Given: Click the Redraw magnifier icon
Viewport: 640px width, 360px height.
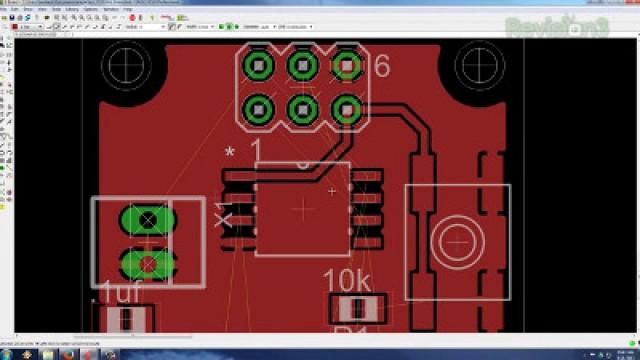Looking at the screenshot, I should tap(97, 18).
